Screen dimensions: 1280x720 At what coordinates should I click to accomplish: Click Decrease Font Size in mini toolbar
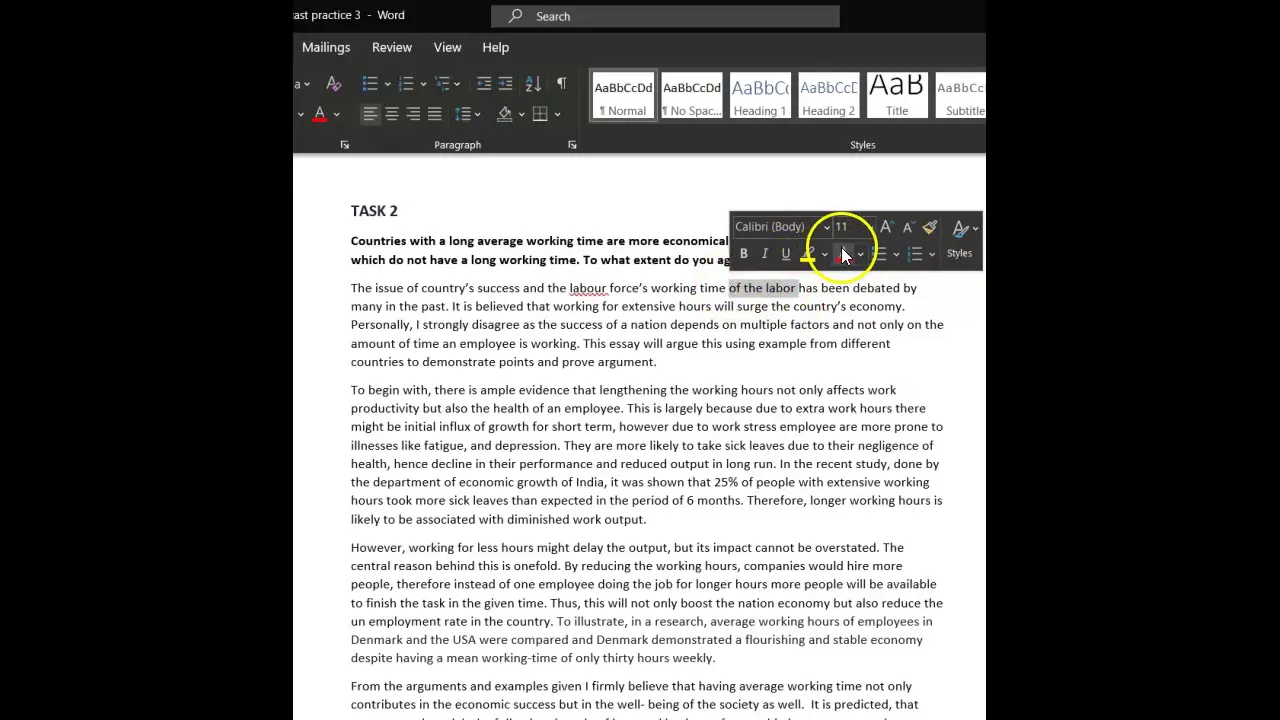point(907,227)
